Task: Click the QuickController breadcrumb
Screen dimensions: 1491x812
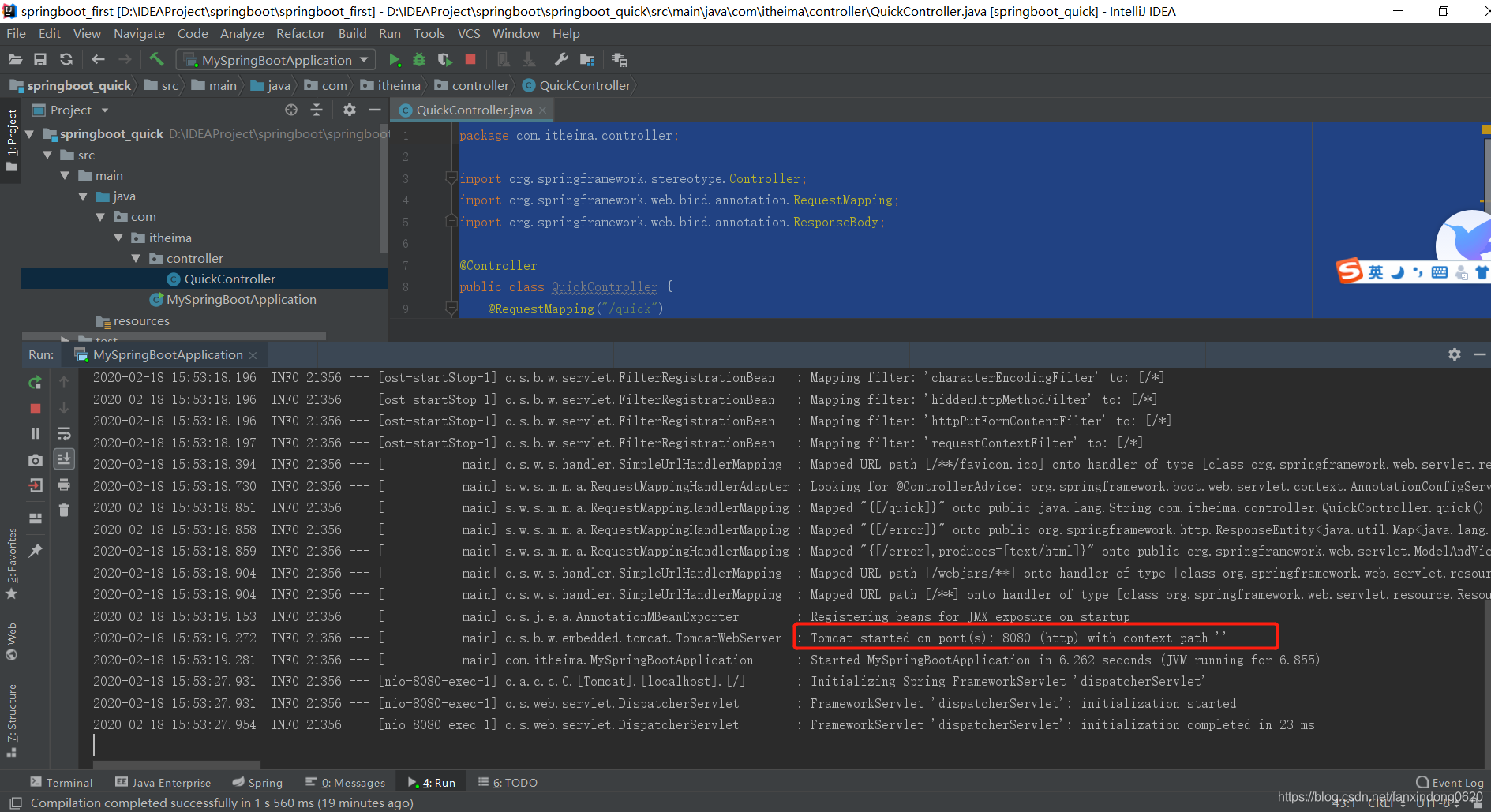Action: tap(576, 85)
